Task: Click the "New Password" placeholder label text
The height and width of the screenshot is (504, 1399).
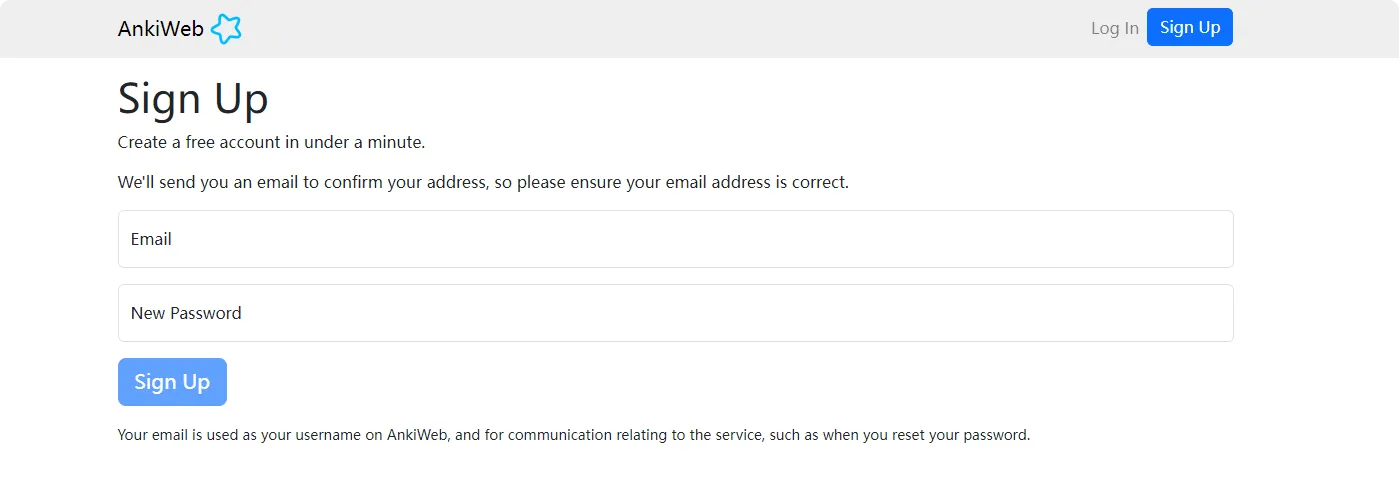Action: tap(186, 313)
